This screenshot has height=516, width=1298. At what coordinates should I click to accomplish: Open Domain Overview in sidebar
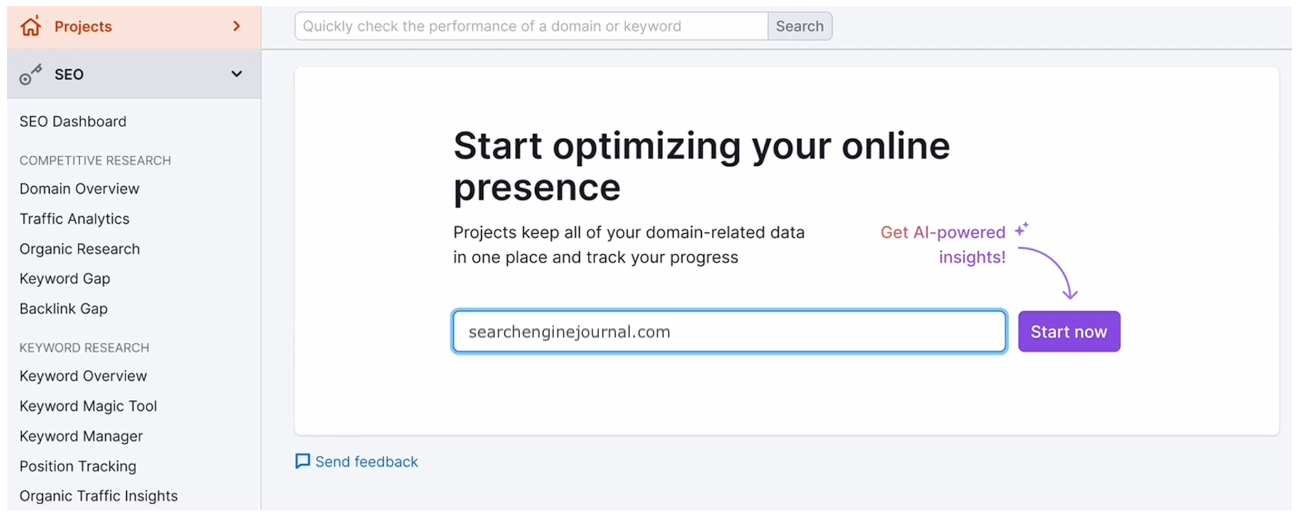tap(79, 189)
